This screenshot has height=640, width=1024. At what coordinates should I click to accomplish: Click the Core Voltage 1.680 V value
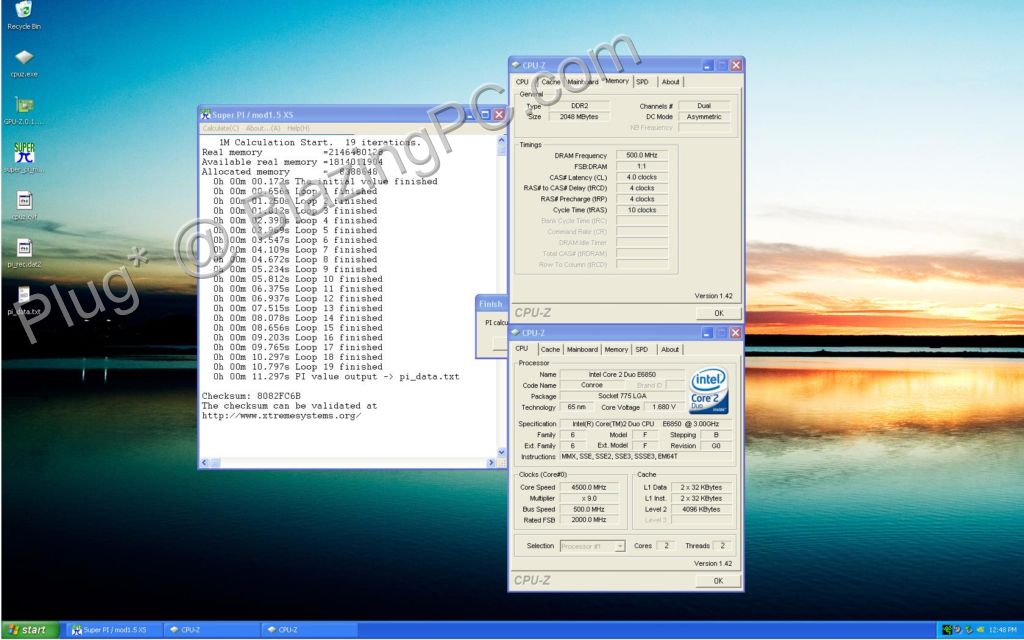pyautogui.click(x=664, y=407)
